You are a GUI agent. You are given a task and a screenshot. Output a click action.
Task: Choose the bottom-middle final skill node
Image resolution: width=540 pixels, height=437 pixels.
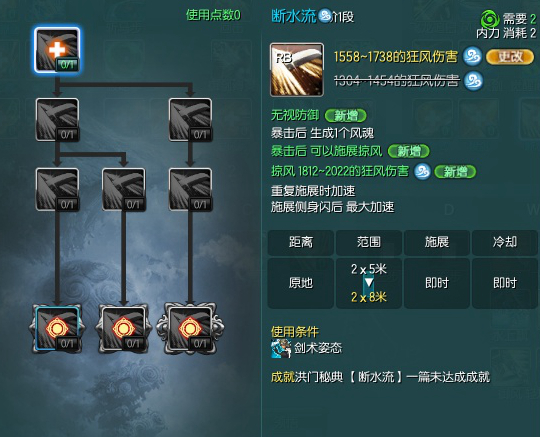(124, 329)
